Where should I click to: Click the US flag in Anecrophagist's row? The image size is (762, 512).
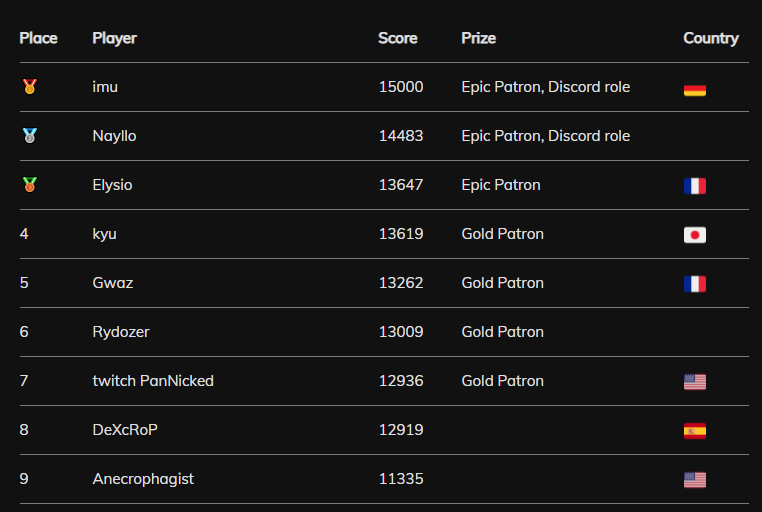[694, 480]
